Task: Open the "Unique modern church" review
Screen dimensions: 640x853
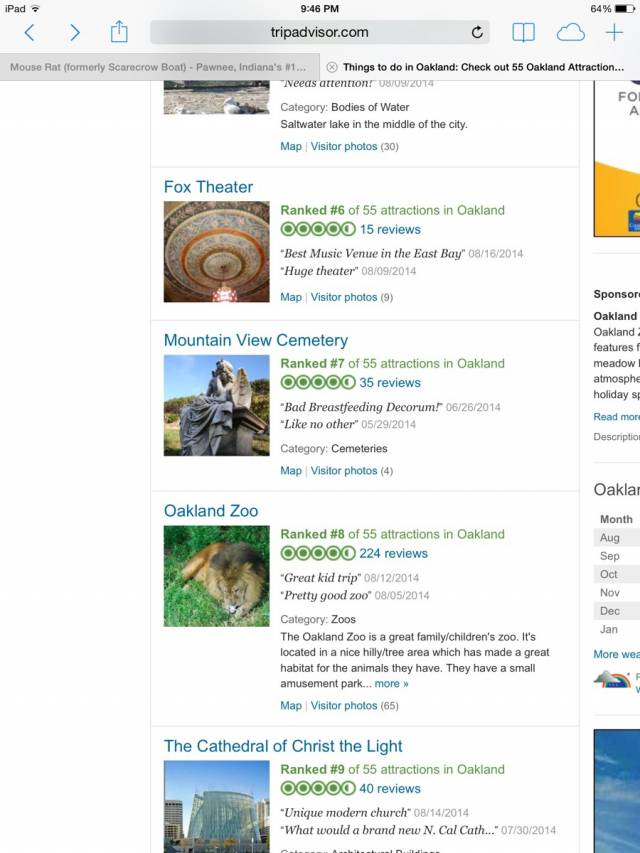Action: (346, 813)
